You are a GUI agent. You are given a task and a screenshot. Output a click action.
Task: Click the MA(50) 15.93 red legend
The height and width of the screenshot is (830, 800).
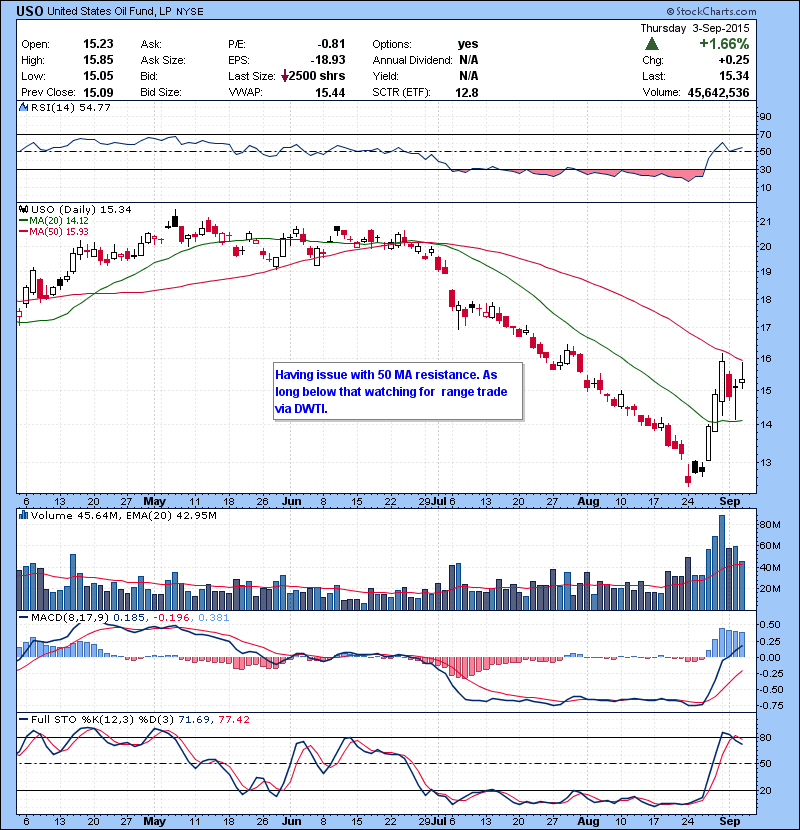click(x=54, y=232)
